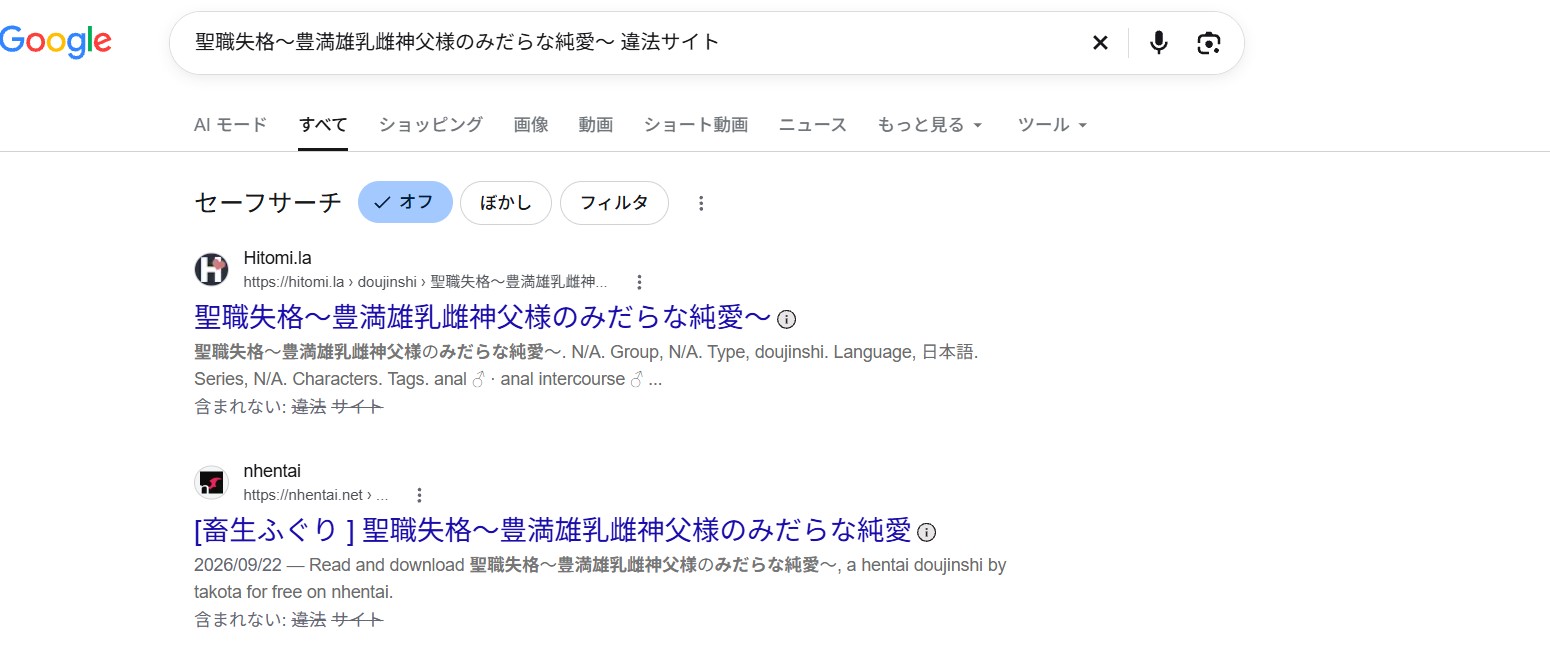Select the すべて tab
1550x657 pixels.
[x=323, y=125]
